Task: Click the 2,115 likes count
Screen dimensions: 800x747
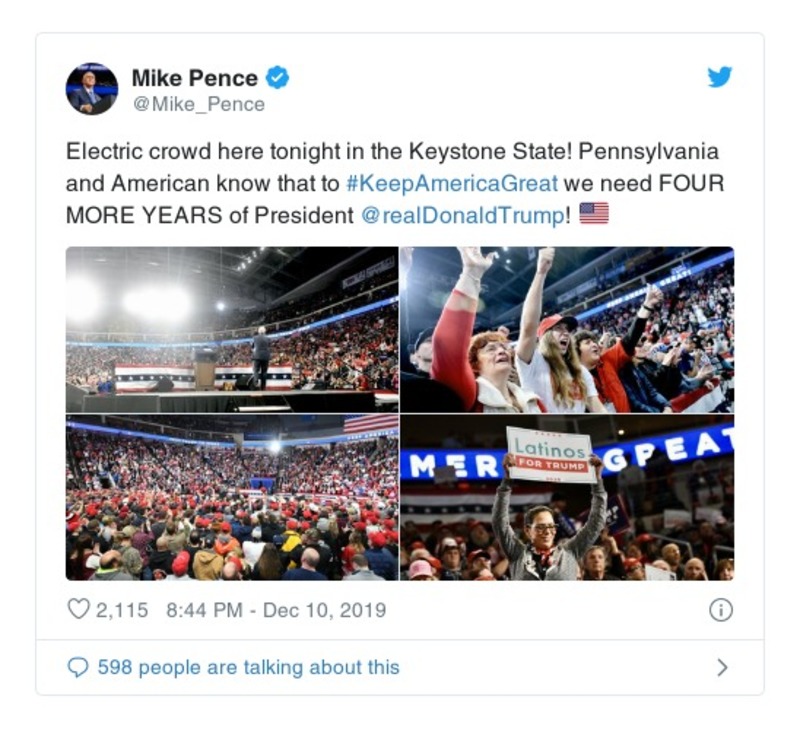Action: (123, 610)
